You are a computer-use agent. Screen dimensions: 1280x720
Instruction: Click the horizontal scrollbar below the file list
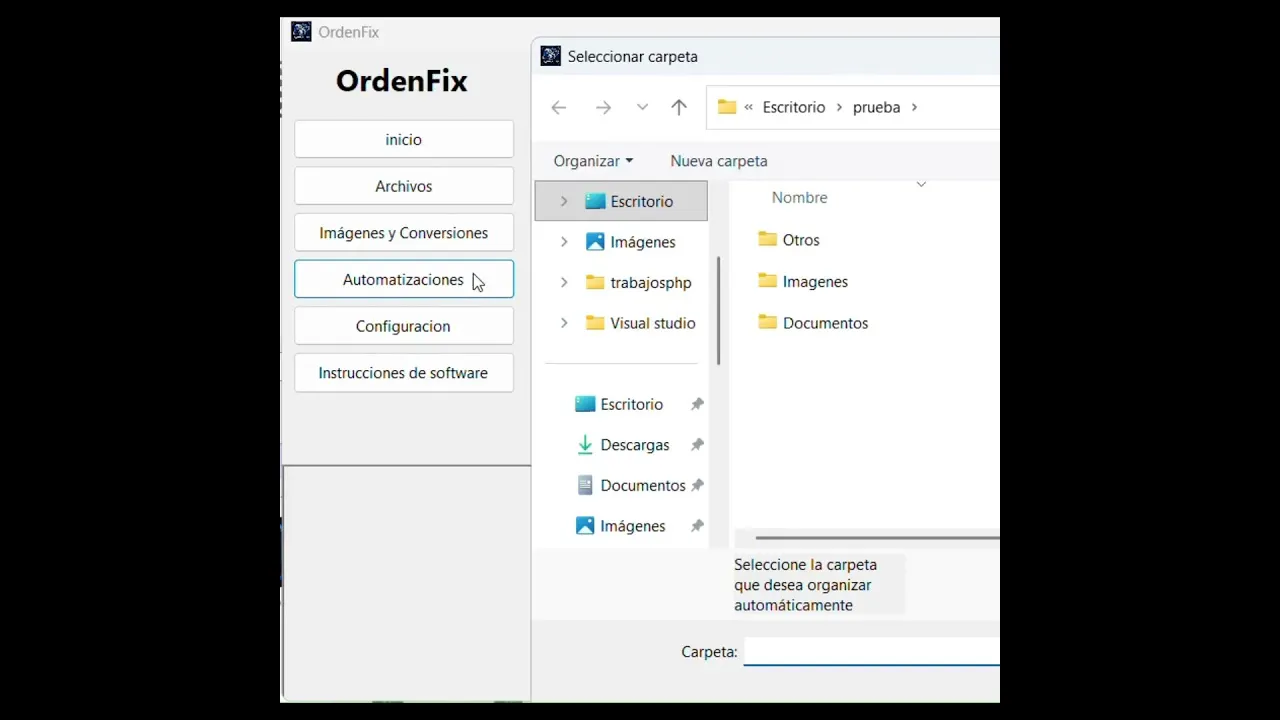877,538
